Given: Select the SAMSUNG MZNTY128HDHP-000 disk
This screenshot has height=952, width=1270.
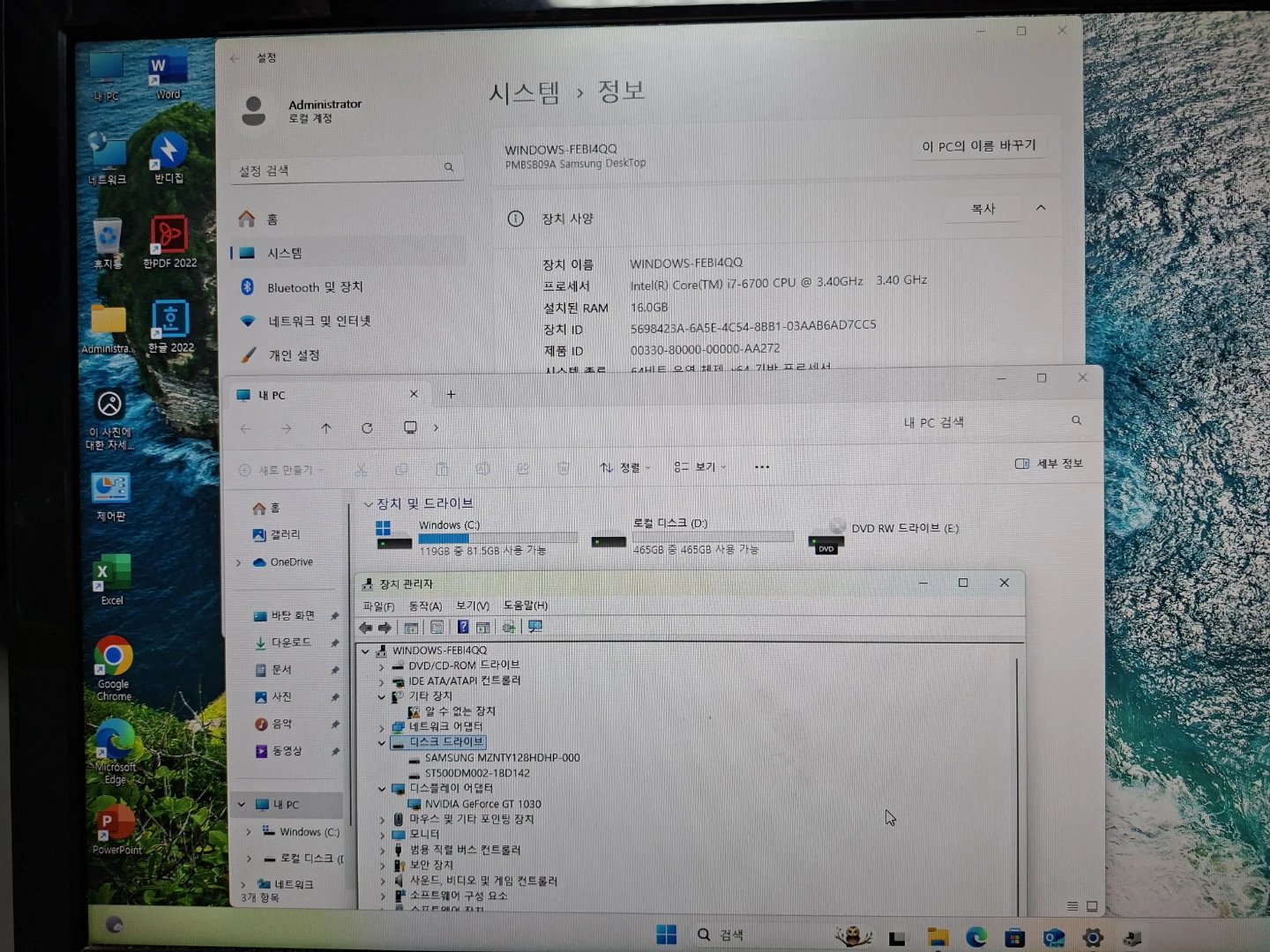Looking at the screenshot, I should click(503, 758).
